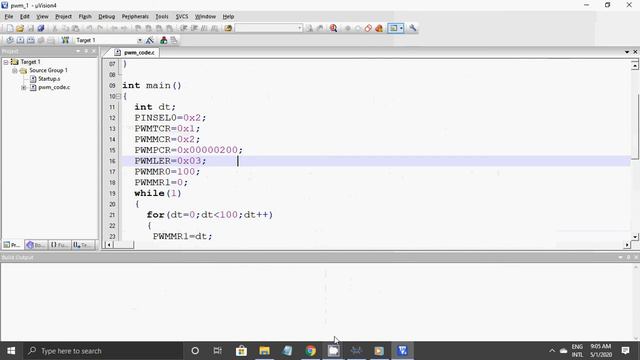Open the Peripherals menu
Image resolution: width=640 pixels, height=360 pixels.
(x=135, y=16)
